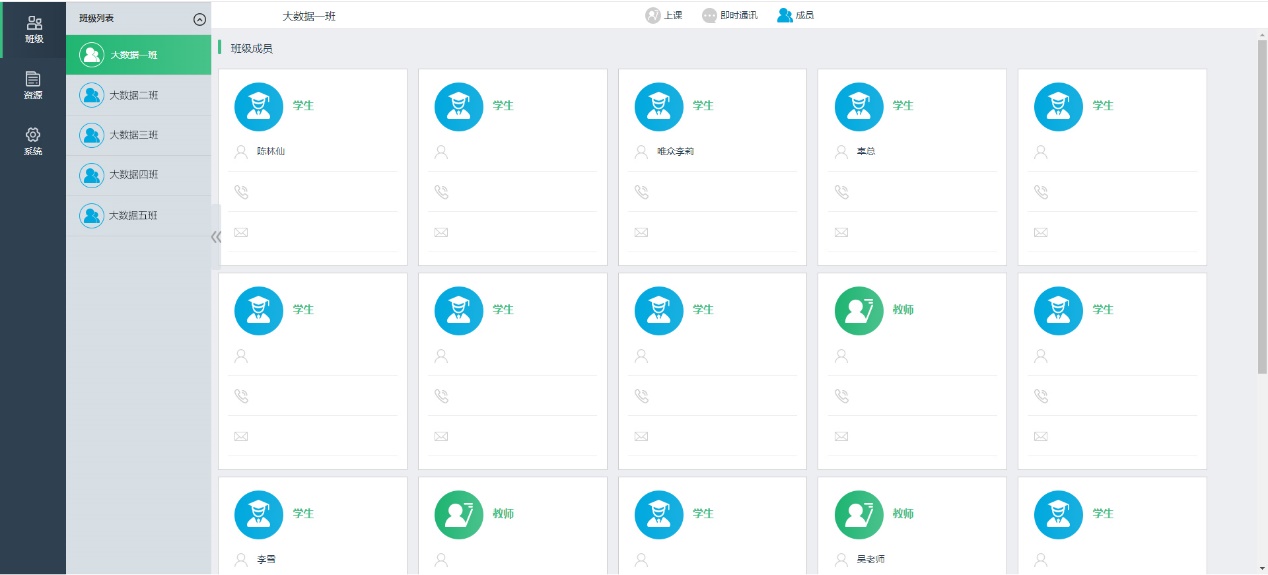Switch to the 上课 tab
The width and height of the screenshot is (1268, 575).
click(x=664, y=15)
